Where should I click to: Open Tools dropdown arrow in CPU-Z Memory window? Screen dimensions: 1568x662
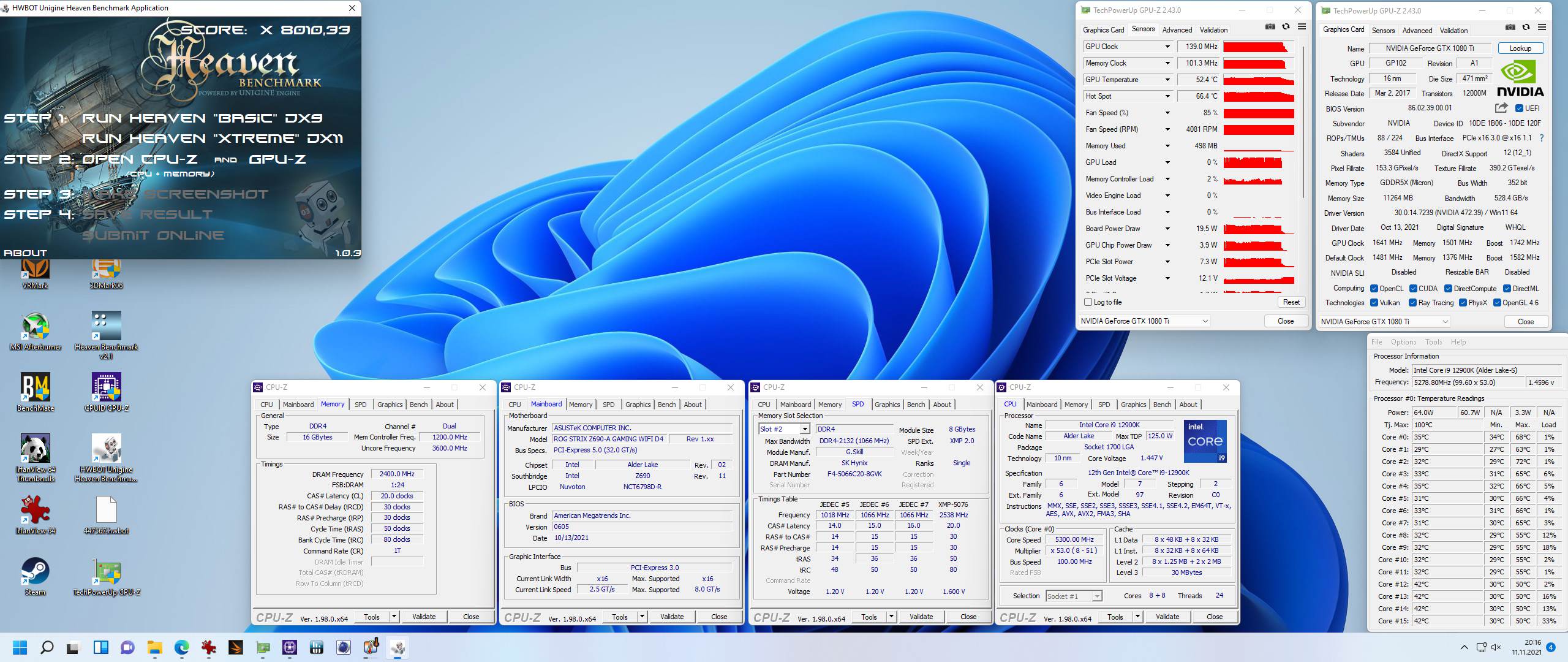tap(394, 617)
